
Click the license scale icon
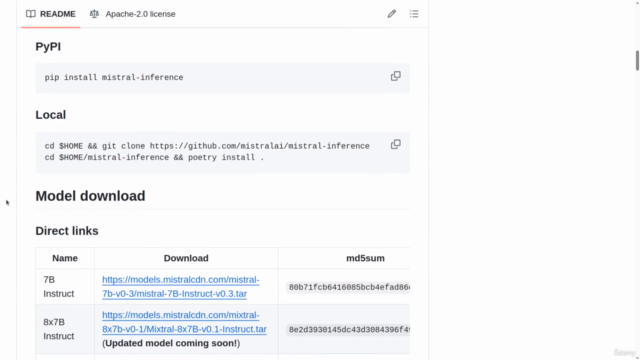pyautogui.click(x=94, y=14)
